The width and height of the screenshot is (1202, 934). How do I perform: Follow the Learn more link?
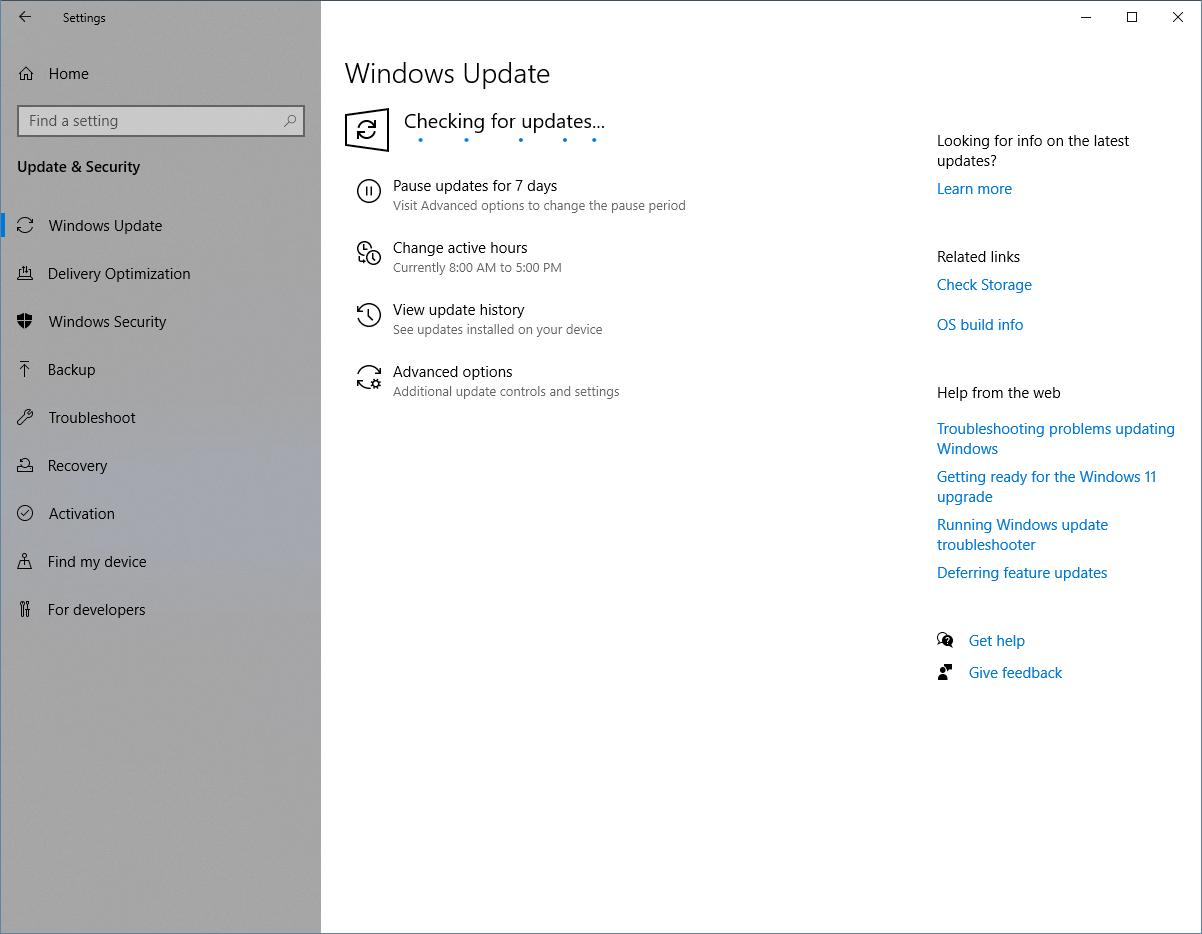click(x=974, y=189)
